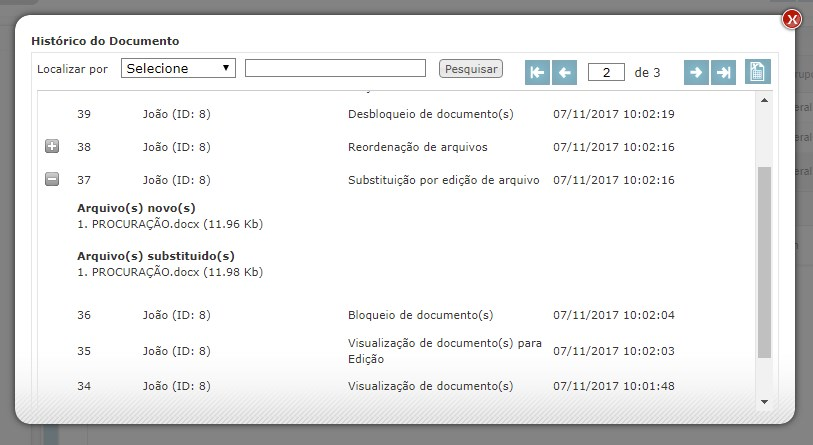Export history using the document icon

(758, 72)
